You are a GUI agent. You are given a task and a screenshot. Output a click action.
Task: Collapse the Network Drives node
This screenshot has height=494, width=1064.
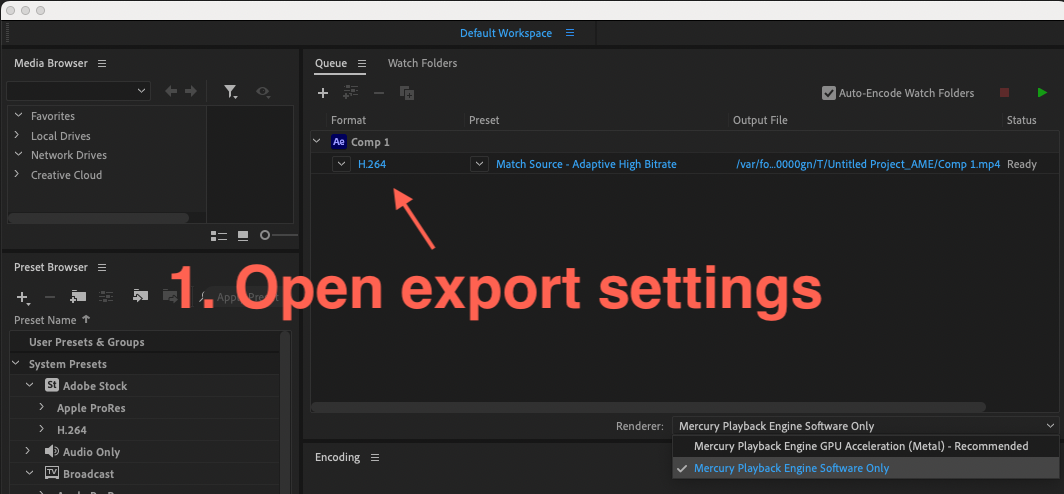(18, 154)
